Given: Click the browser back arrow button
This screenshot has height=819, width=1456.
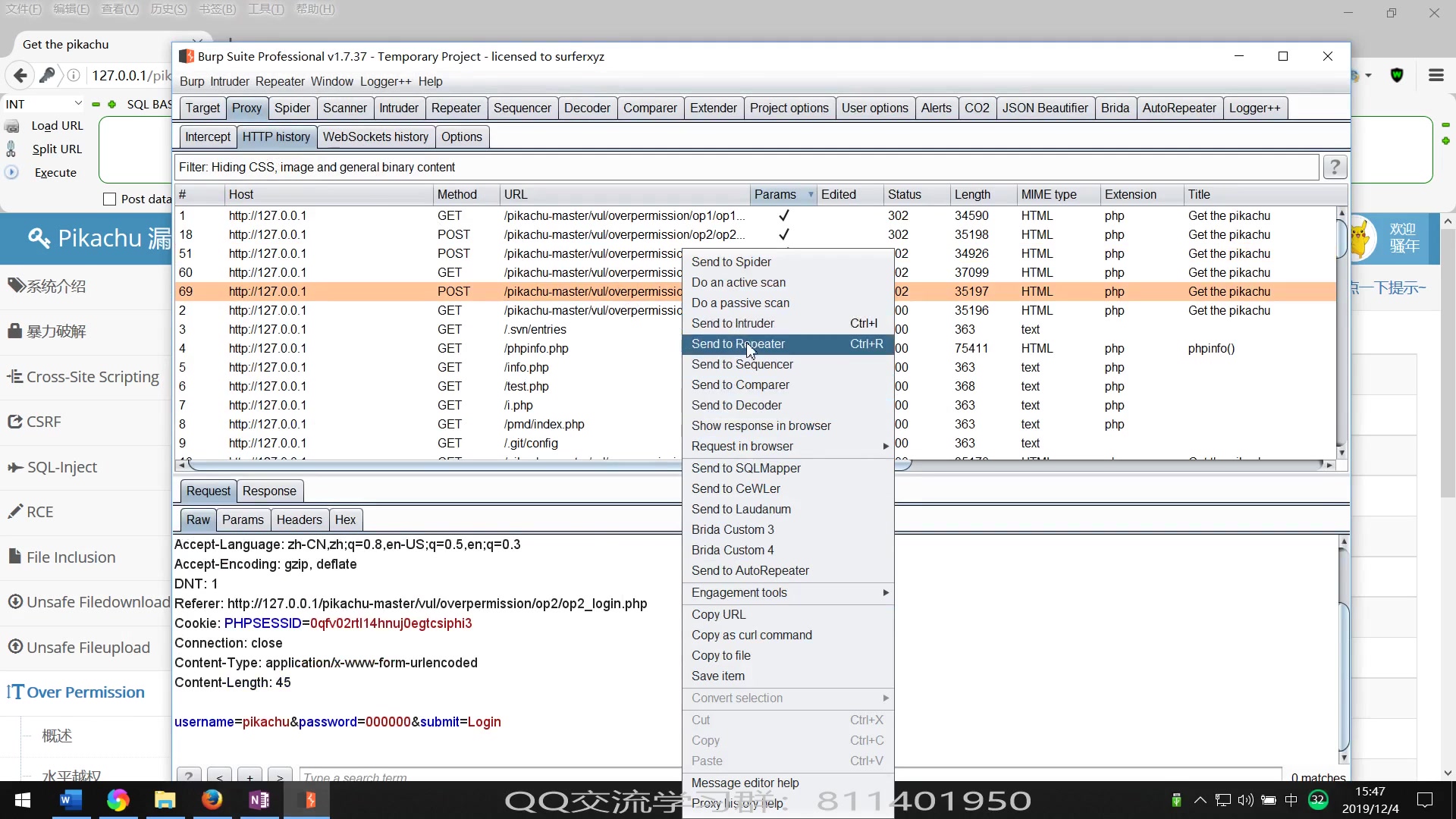Looking at the screenshot, I should 20,75.
